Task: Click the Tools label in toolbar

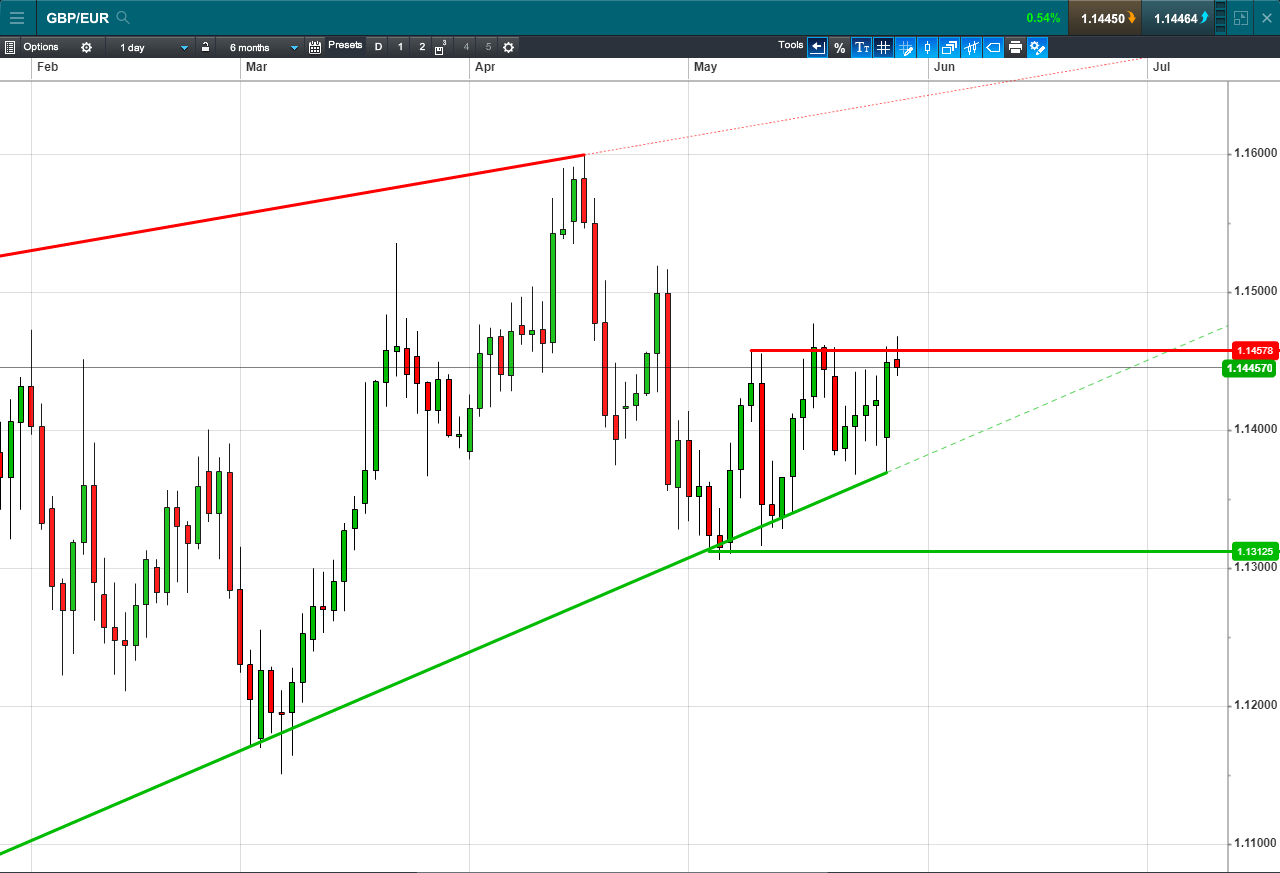Action: 791,45
